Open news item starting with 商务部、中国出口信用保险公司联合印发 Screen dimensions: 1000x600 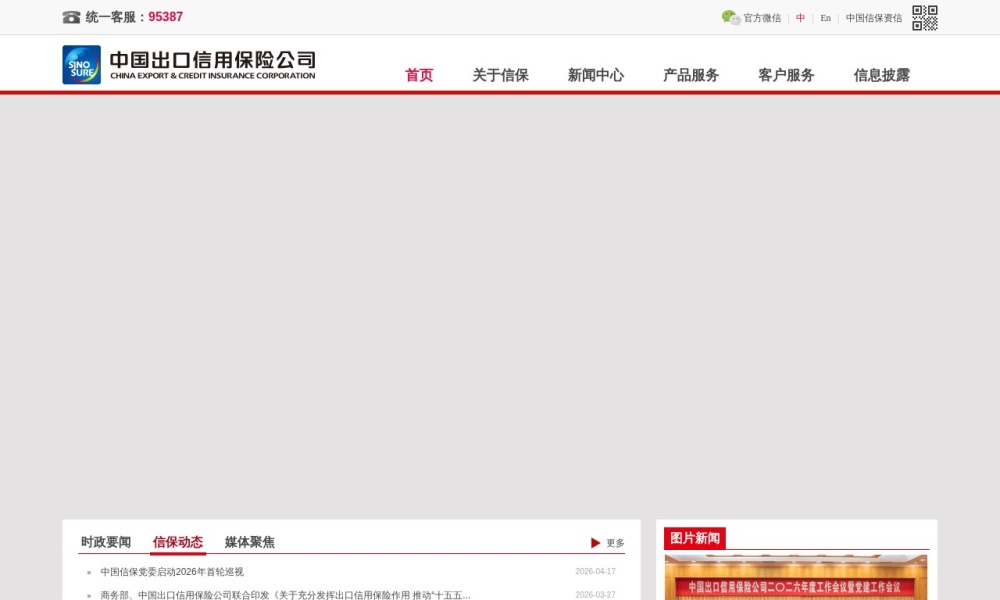[x=286, y=595]
